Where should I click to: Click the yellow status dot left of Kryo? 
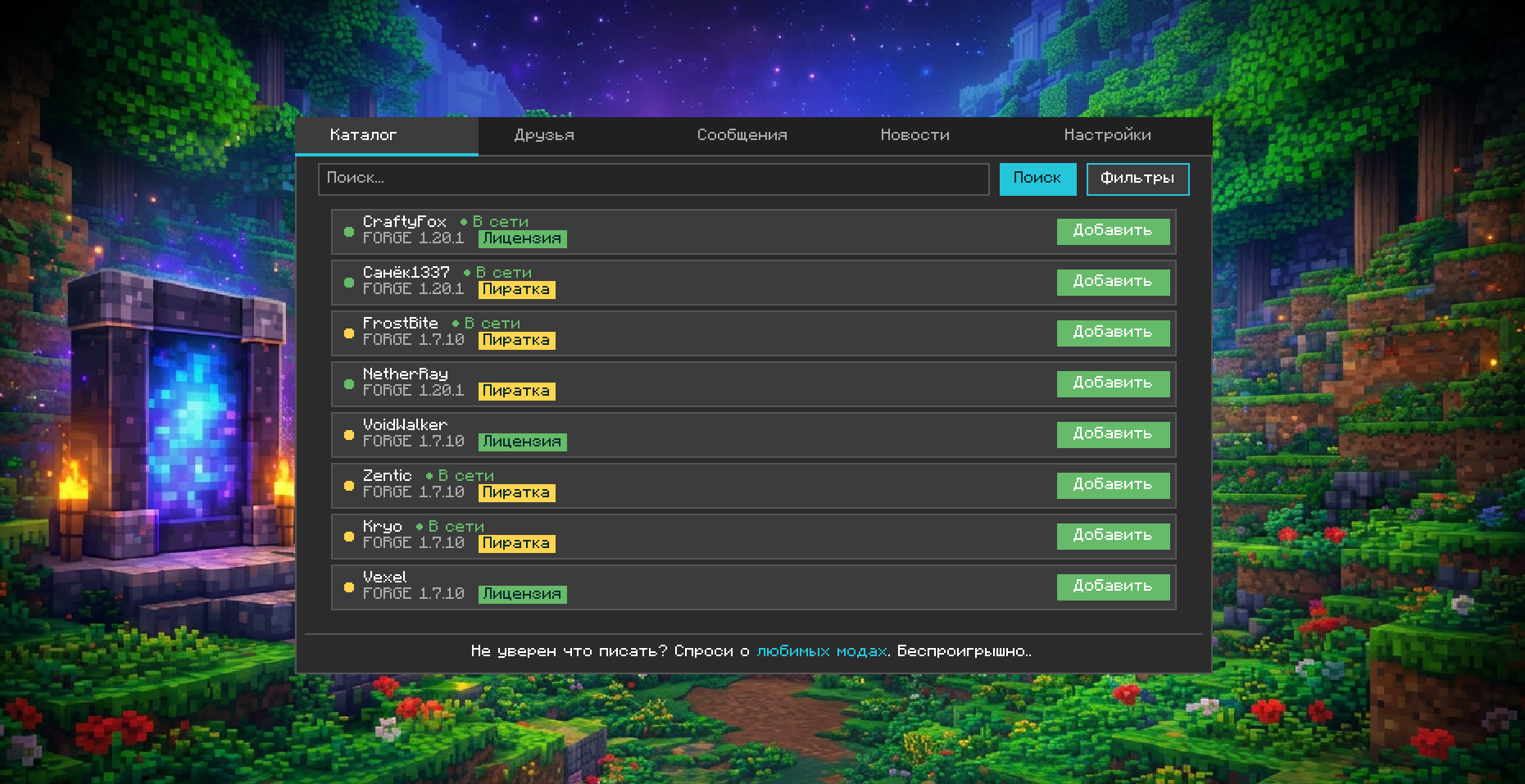point(349,537)
